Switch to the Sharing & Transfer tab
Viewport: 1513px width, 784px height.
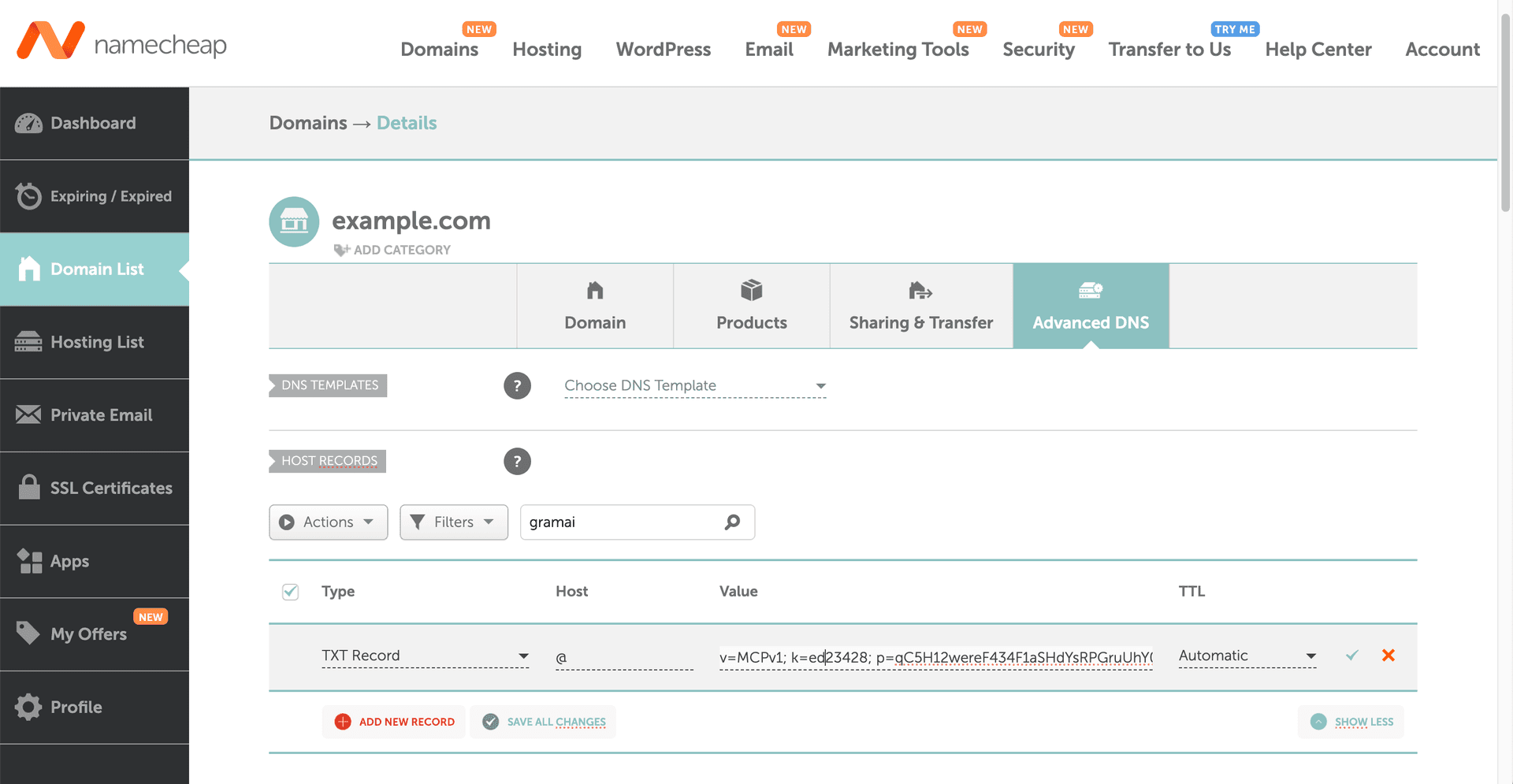point(920,306)
